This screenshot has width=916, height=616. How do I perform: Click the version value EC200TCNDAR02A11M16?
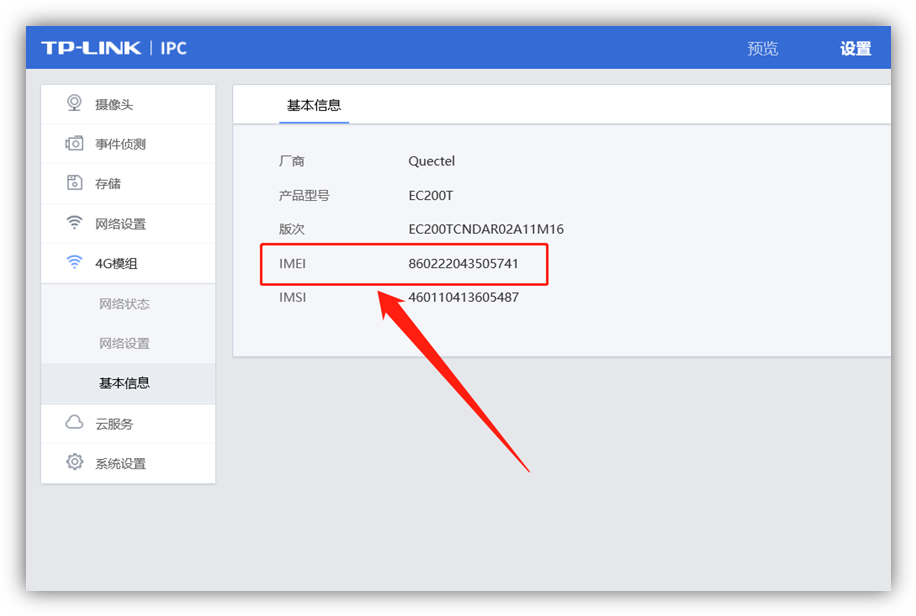486,229
